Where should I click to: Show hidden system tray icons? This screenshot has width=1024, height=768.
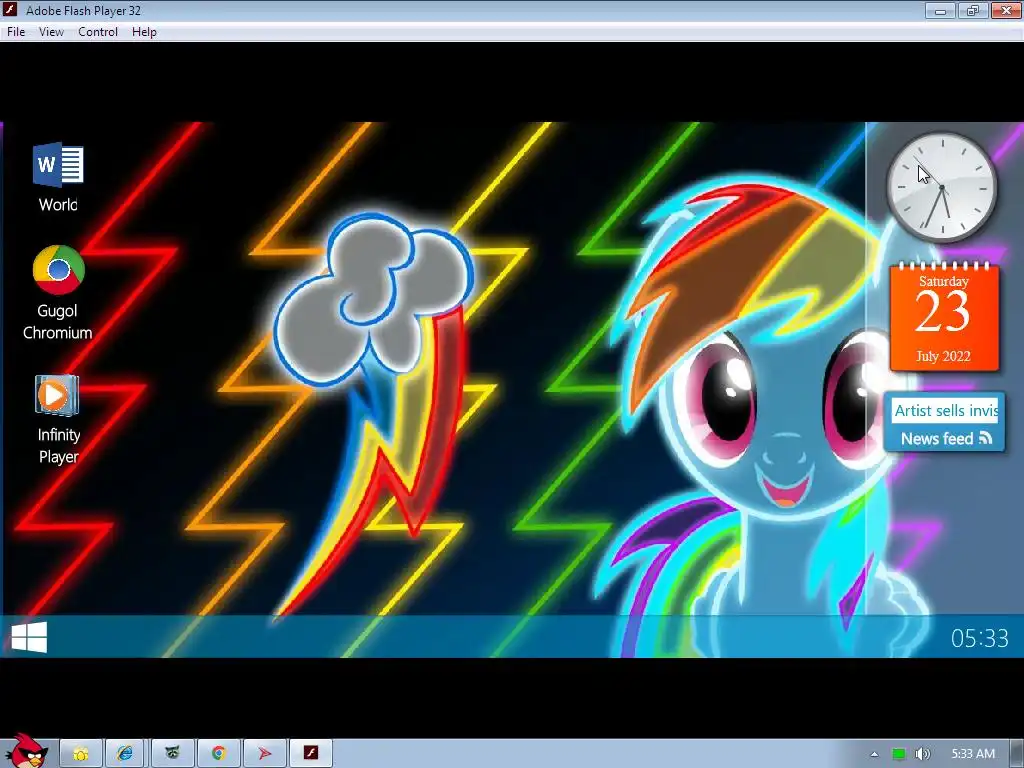pyautogui.click(x=874, y=754)
